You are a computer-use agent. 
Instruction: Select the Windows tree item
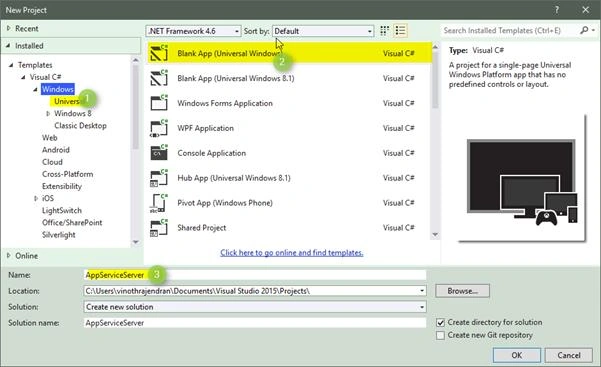[x=57, y=89]
